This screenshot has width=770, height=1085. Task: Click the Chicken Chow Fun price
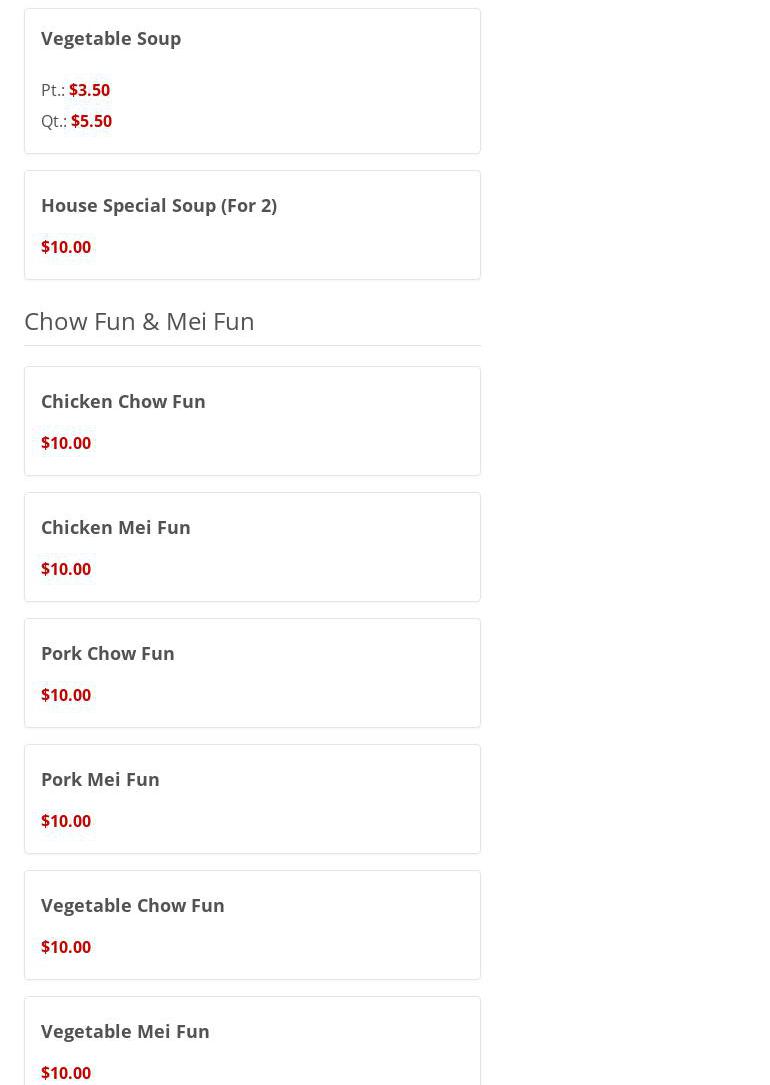pos(66,443)
